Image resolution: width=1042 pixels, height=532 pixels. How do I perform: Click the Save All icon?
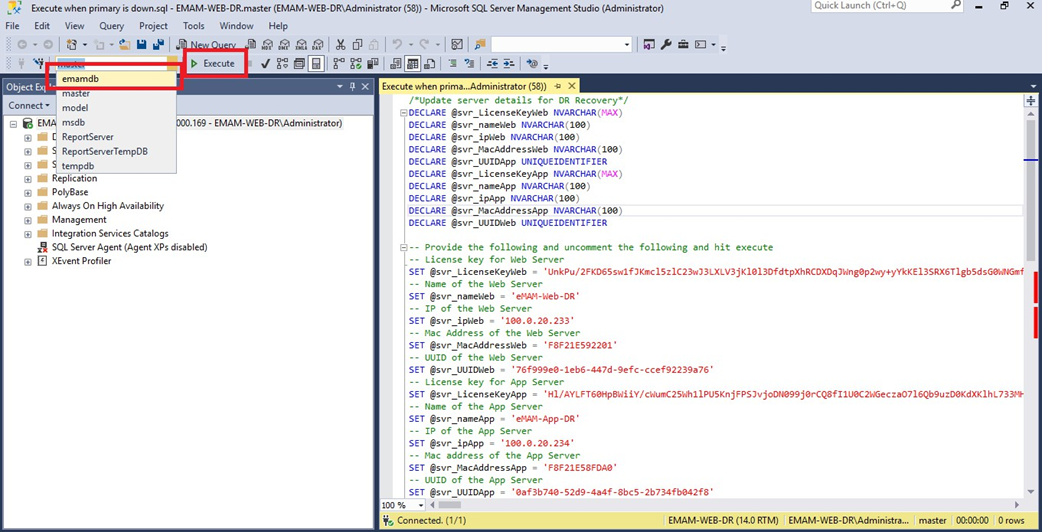(158, 44)
